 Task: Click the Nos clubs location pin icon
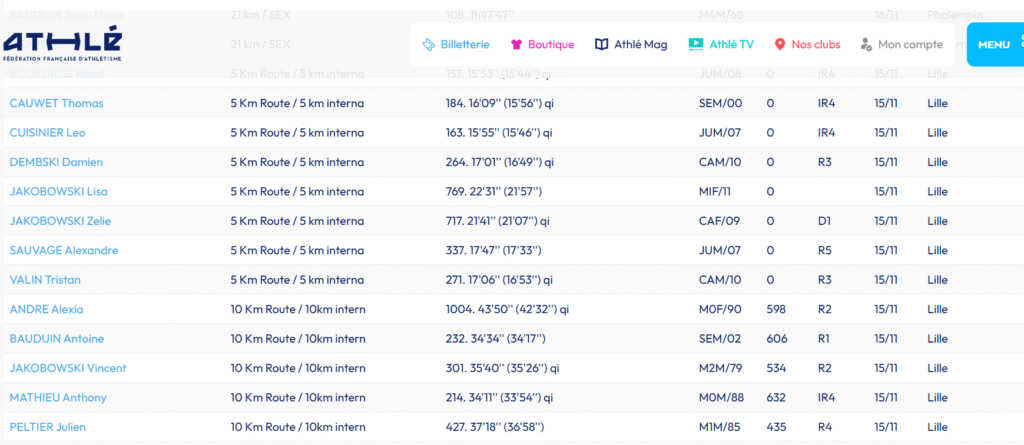(780, 45)
